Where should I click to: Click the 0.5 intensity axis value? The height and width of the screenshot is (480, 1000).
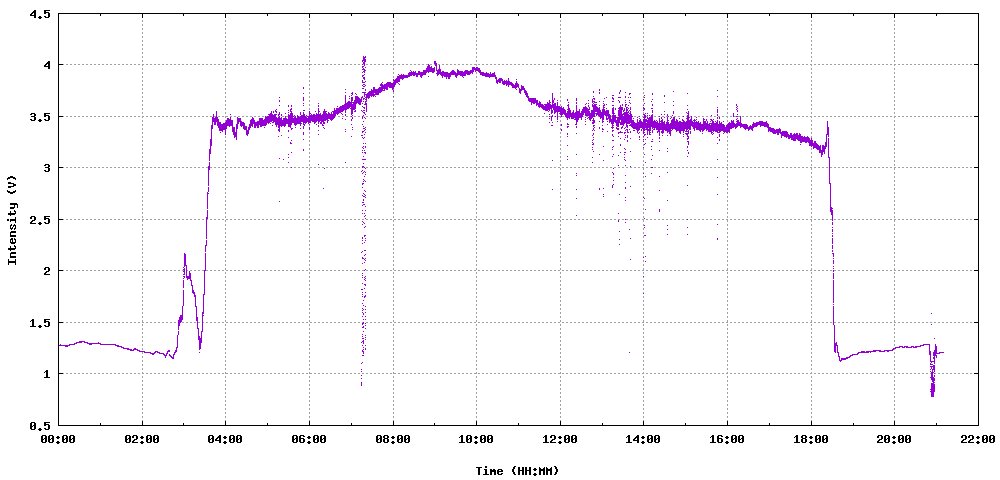click(x=41, y=425)
